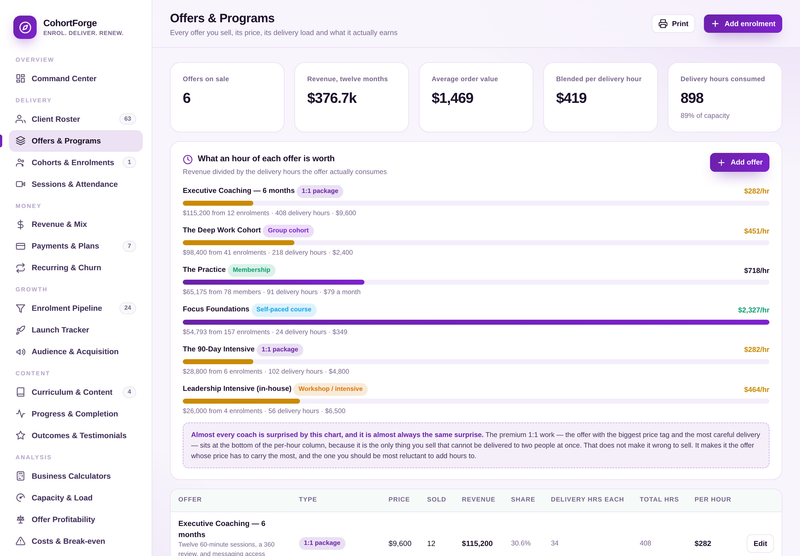
Task: Click the 89% of capacity note
Action: click(705, 116)
